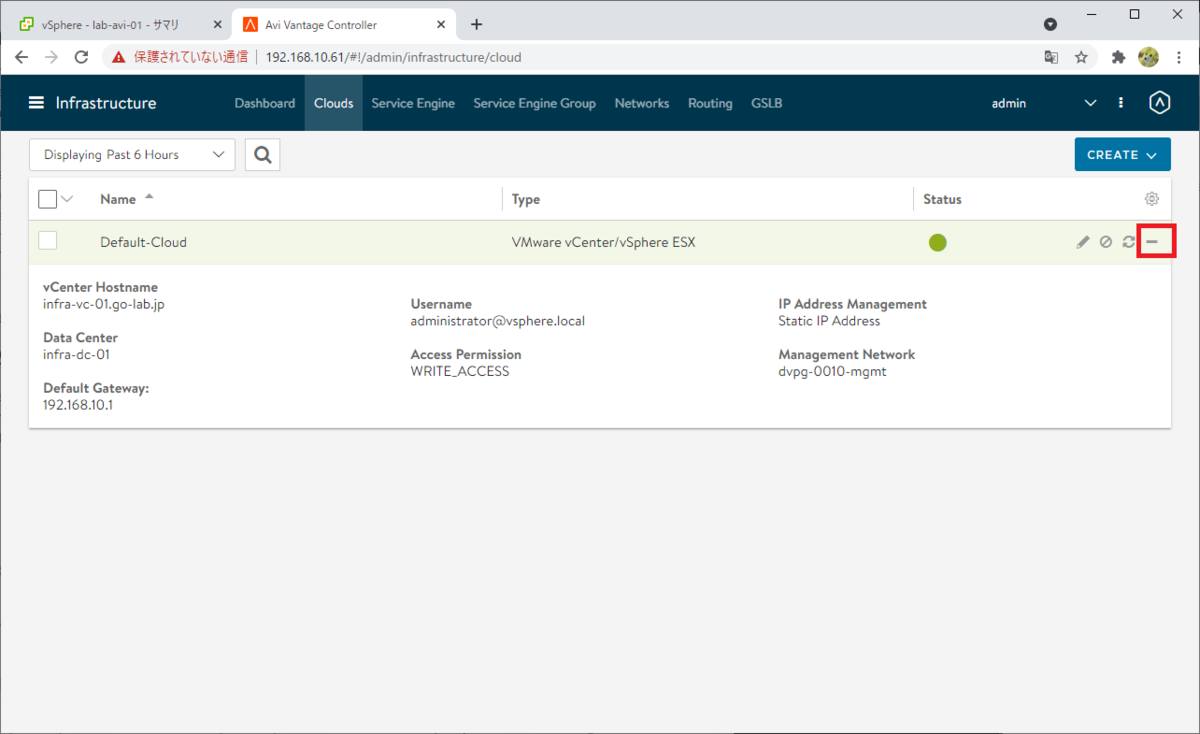
Task: Open the Service Engine tab
Action: click(413, 103)
